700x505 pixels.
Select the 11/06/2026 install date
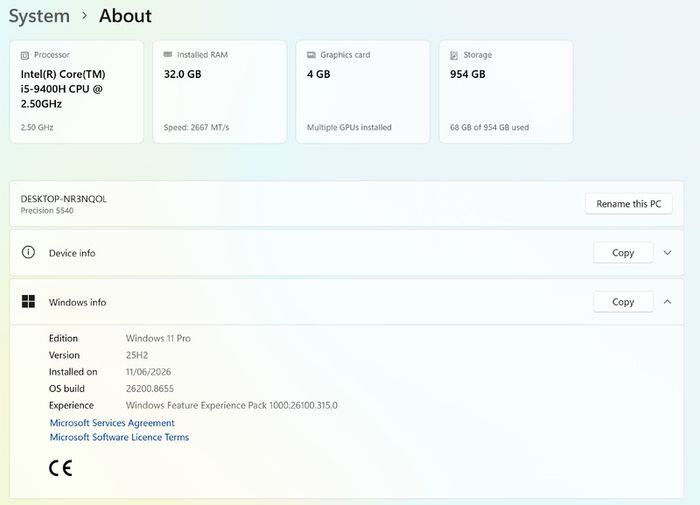(148, 372)
